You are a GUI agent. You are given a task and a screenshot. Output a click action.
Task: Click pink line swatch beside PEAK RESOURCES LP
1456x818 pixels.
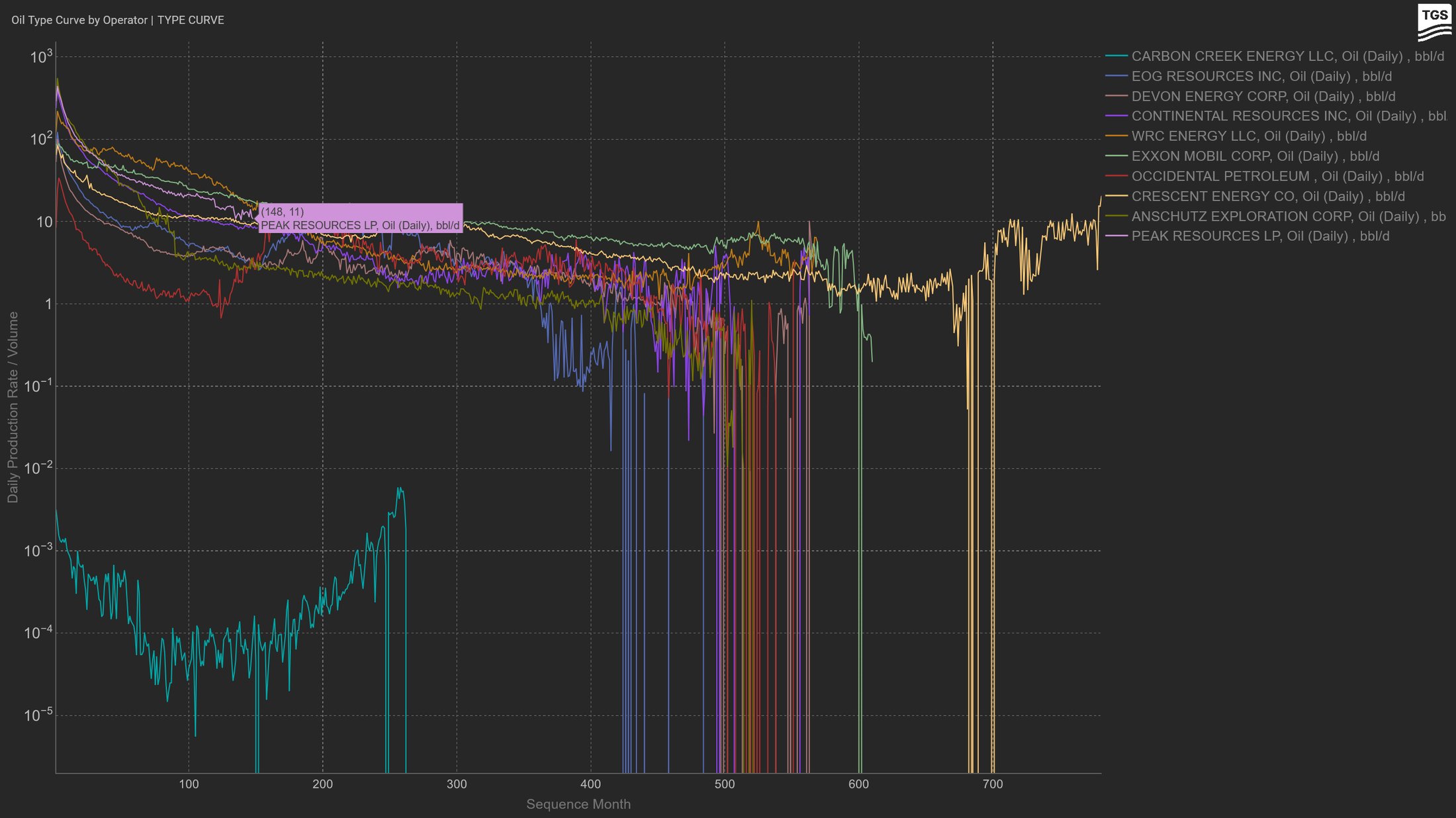pyautogui.click(x=1116, y=236)
